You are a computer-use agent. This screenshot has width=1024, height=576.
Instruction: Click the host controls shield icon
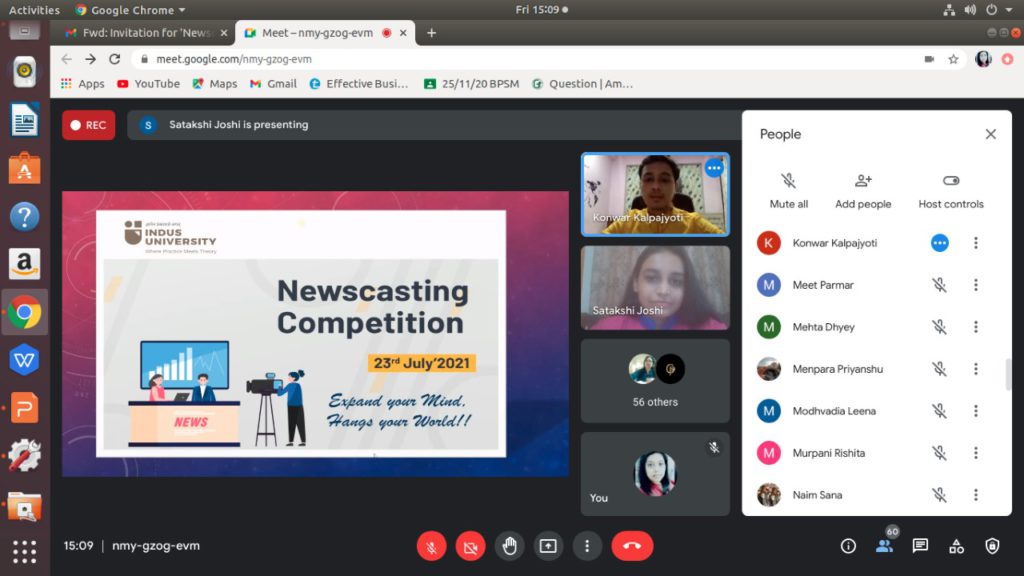[x=992, y=546]
